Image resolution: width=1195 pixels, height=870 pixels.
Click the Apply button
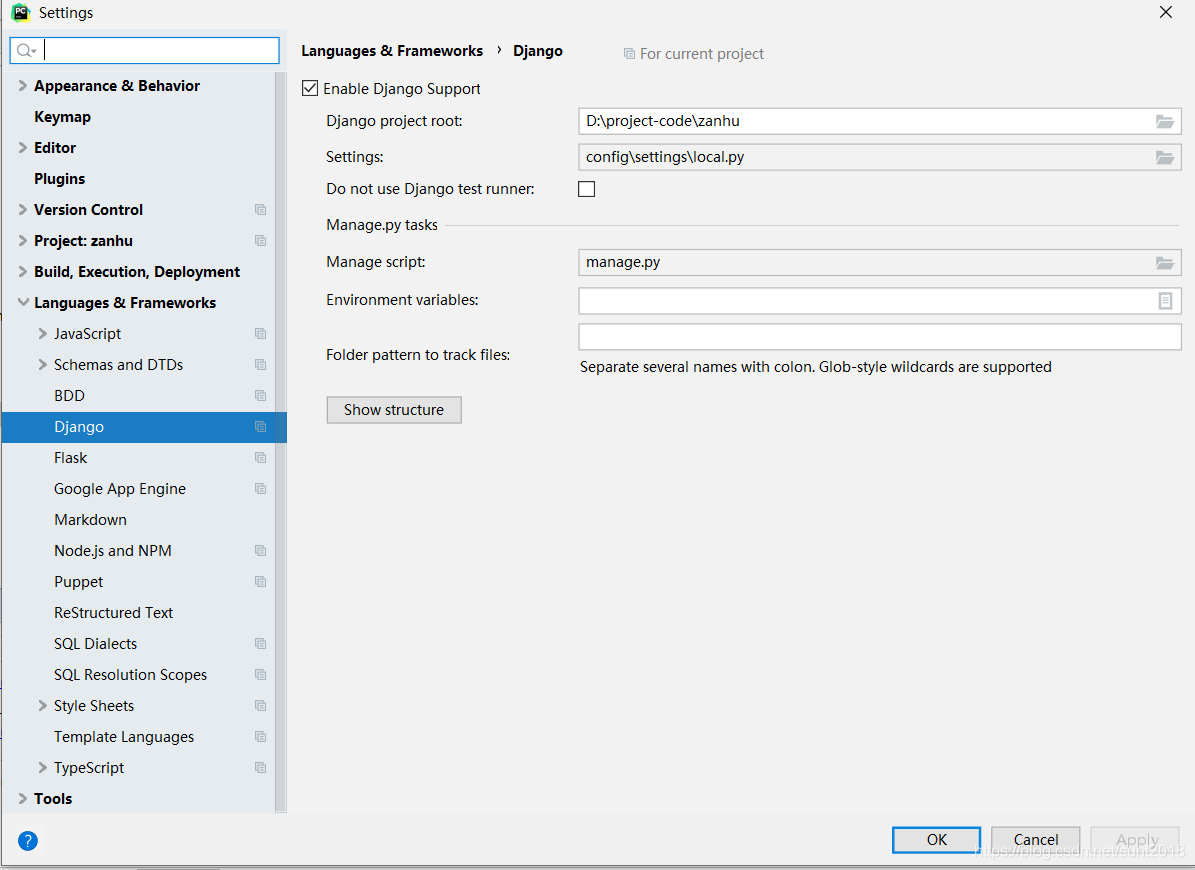tap(1136, 840)
